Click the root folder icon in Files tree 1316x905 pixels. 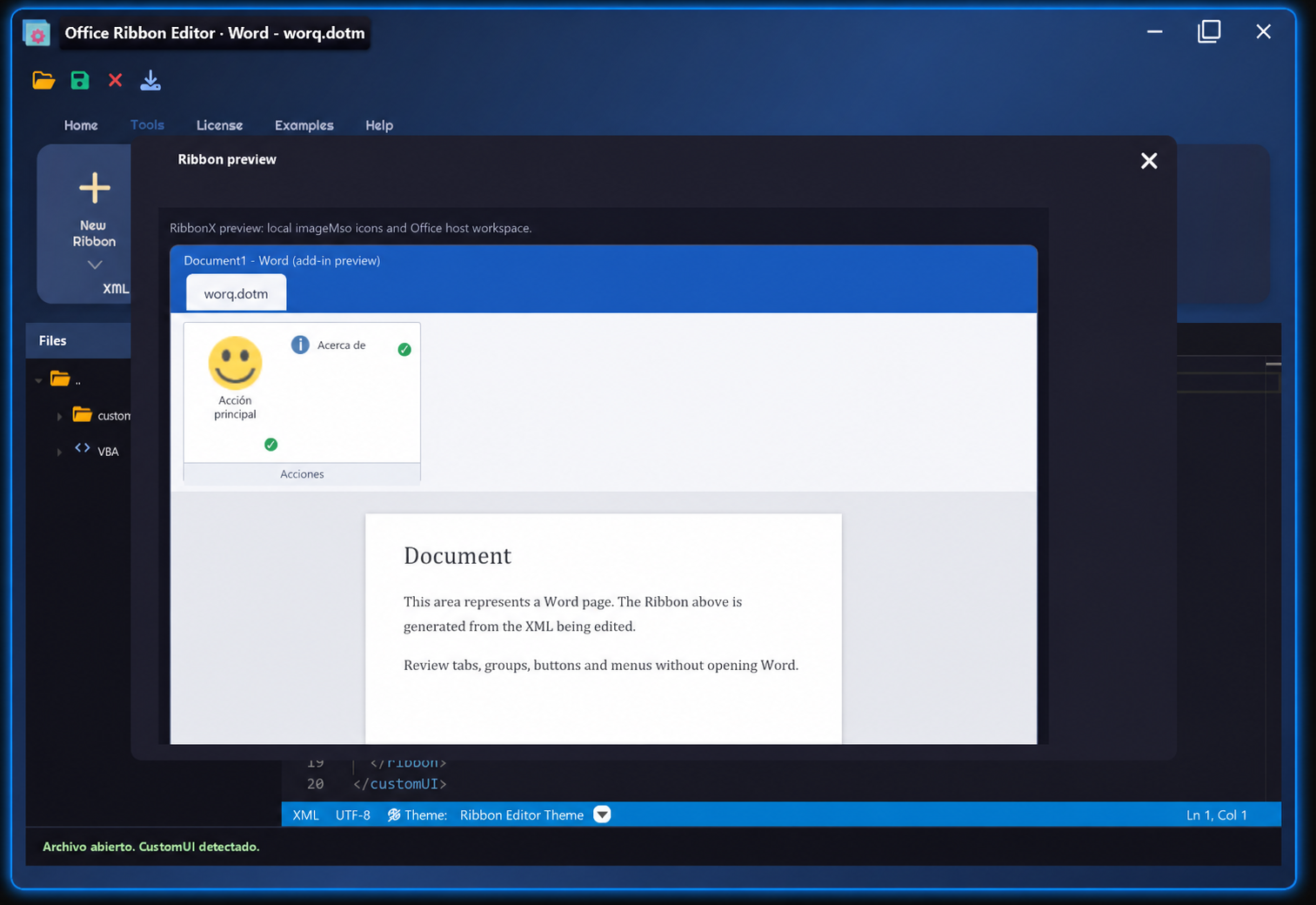tap(60, 379)
